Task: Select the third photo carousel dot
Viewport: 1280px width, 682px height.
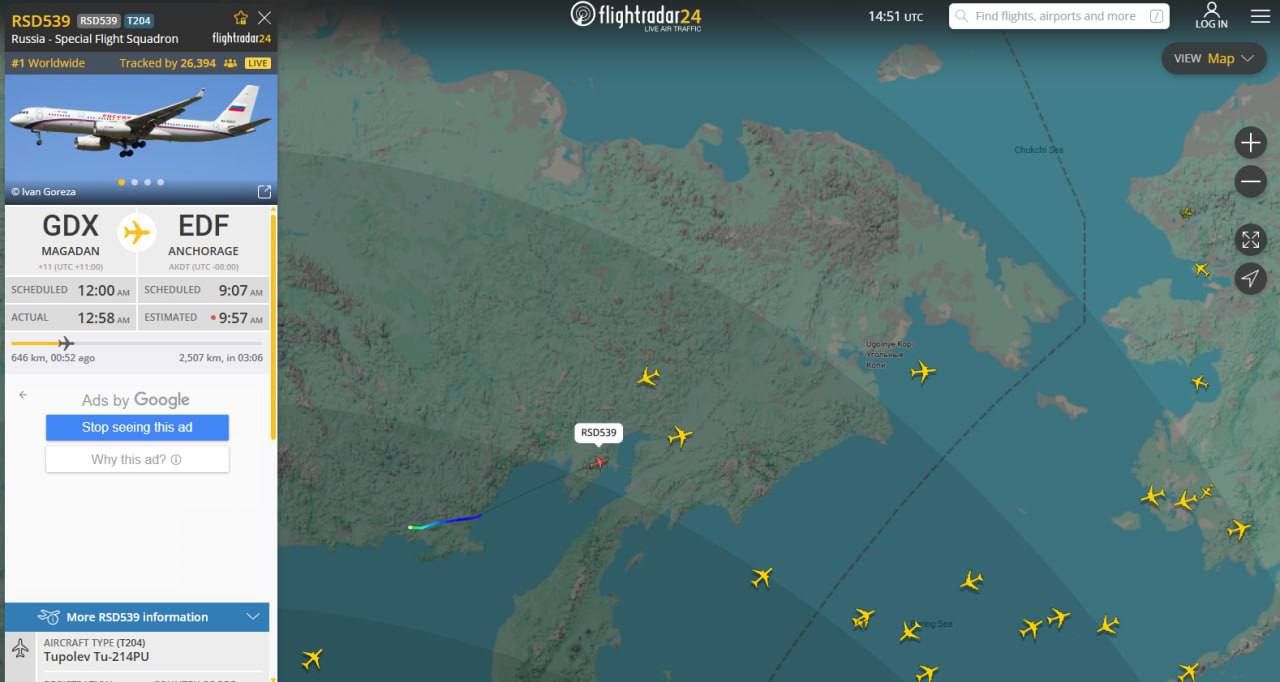Action: 148,182
